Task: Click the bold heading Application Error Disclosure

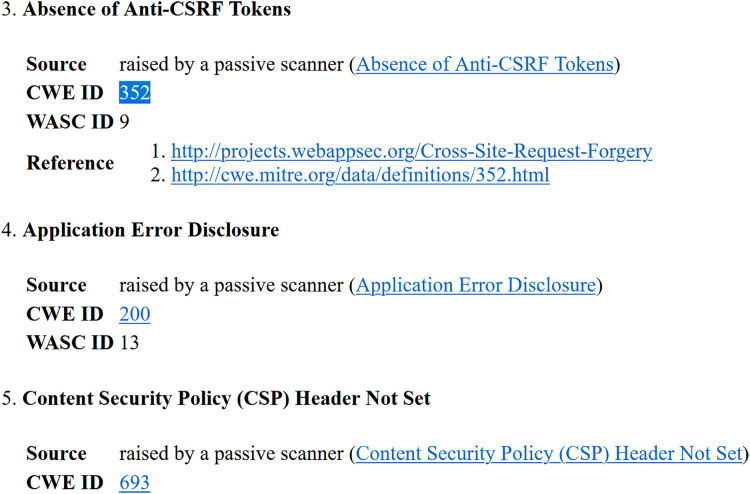Action: tap(151, 230)
